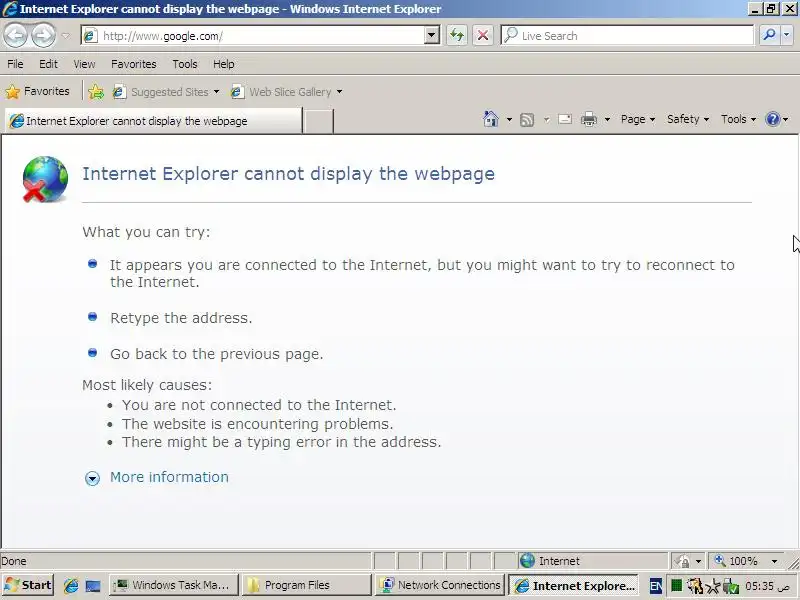
Task: Launch Internet Explorer from Quick Launch
Action: [71, 586]
